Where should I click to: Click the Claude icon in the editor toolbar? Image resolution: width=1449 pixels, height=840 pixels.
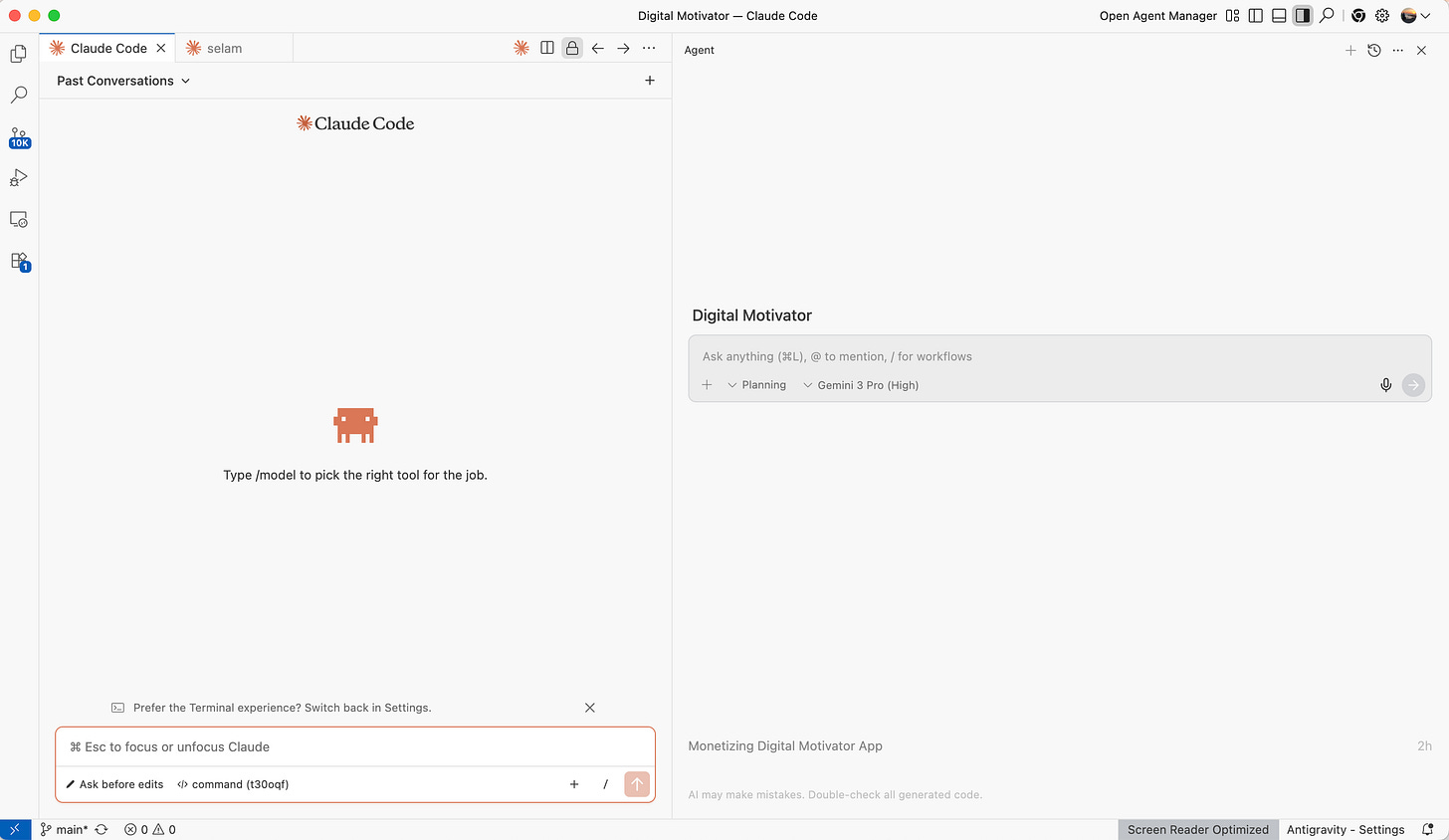coord(521,48)
